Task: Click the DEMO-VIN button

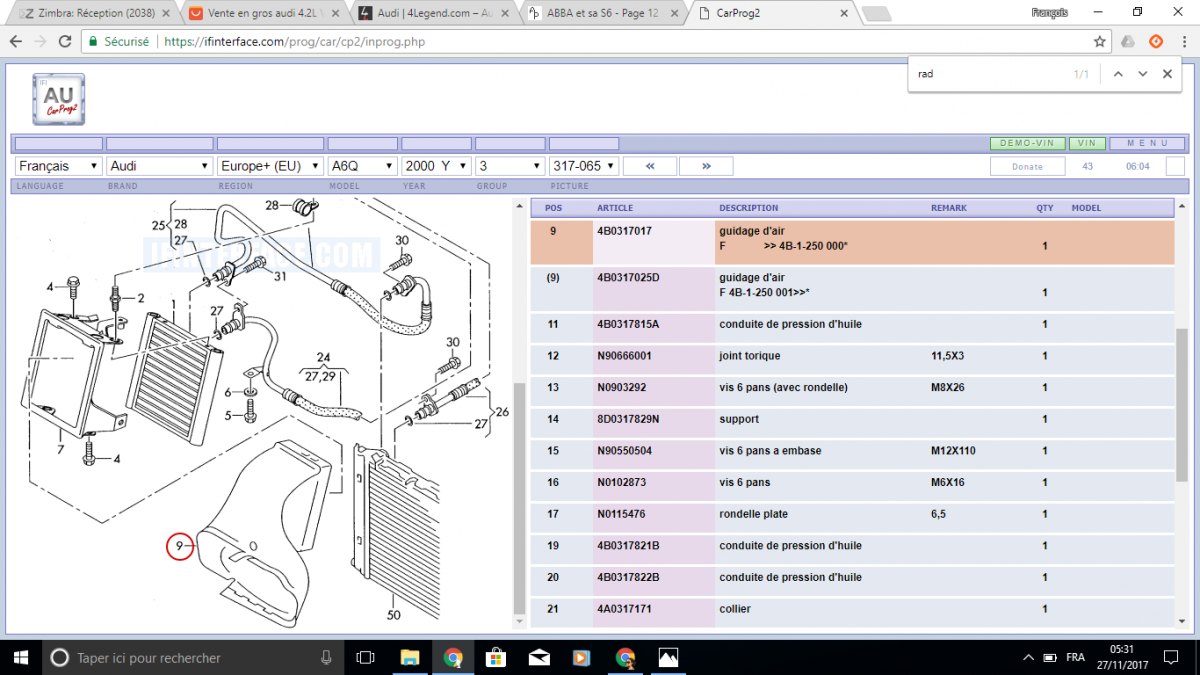Action: coord(1028,143)
